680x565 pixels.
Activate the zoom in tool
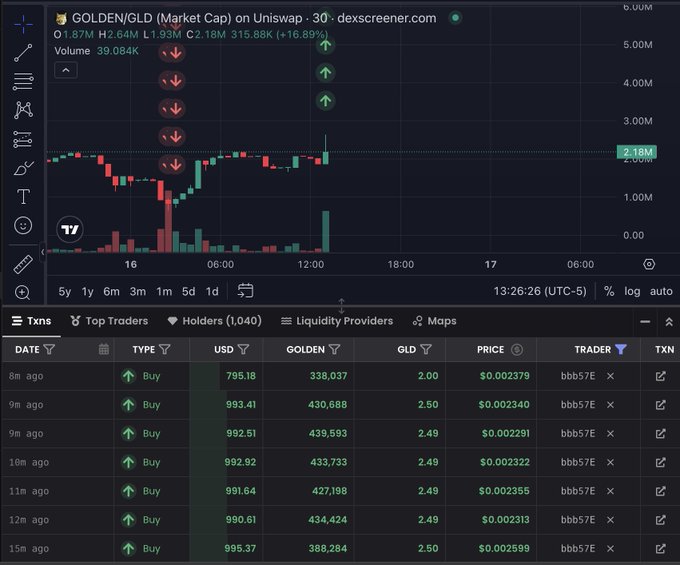22,292
